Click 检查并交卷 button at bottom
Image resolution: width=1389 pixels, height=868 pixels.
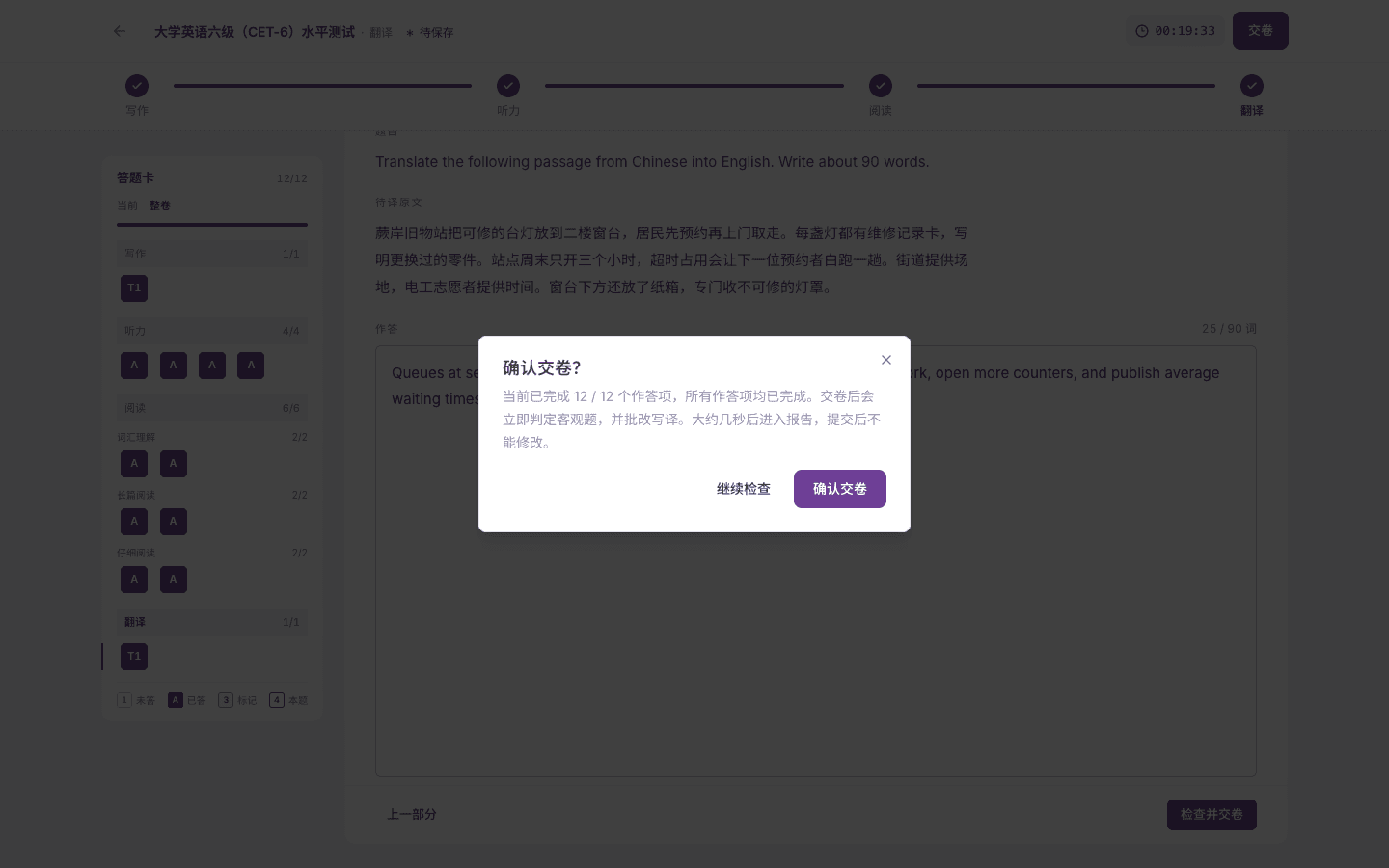pyautogui.click(x=1212, y=815)
